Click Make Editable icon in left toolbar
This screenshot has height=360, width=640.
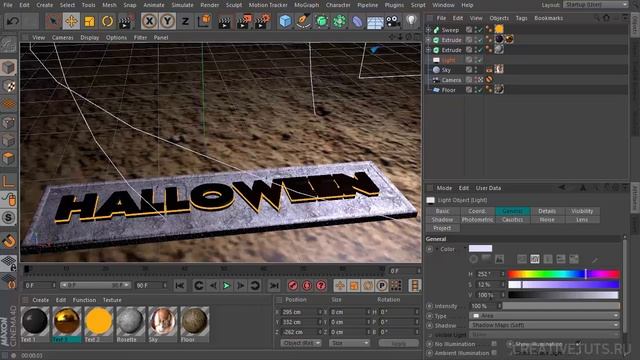(x=8, y=44)
